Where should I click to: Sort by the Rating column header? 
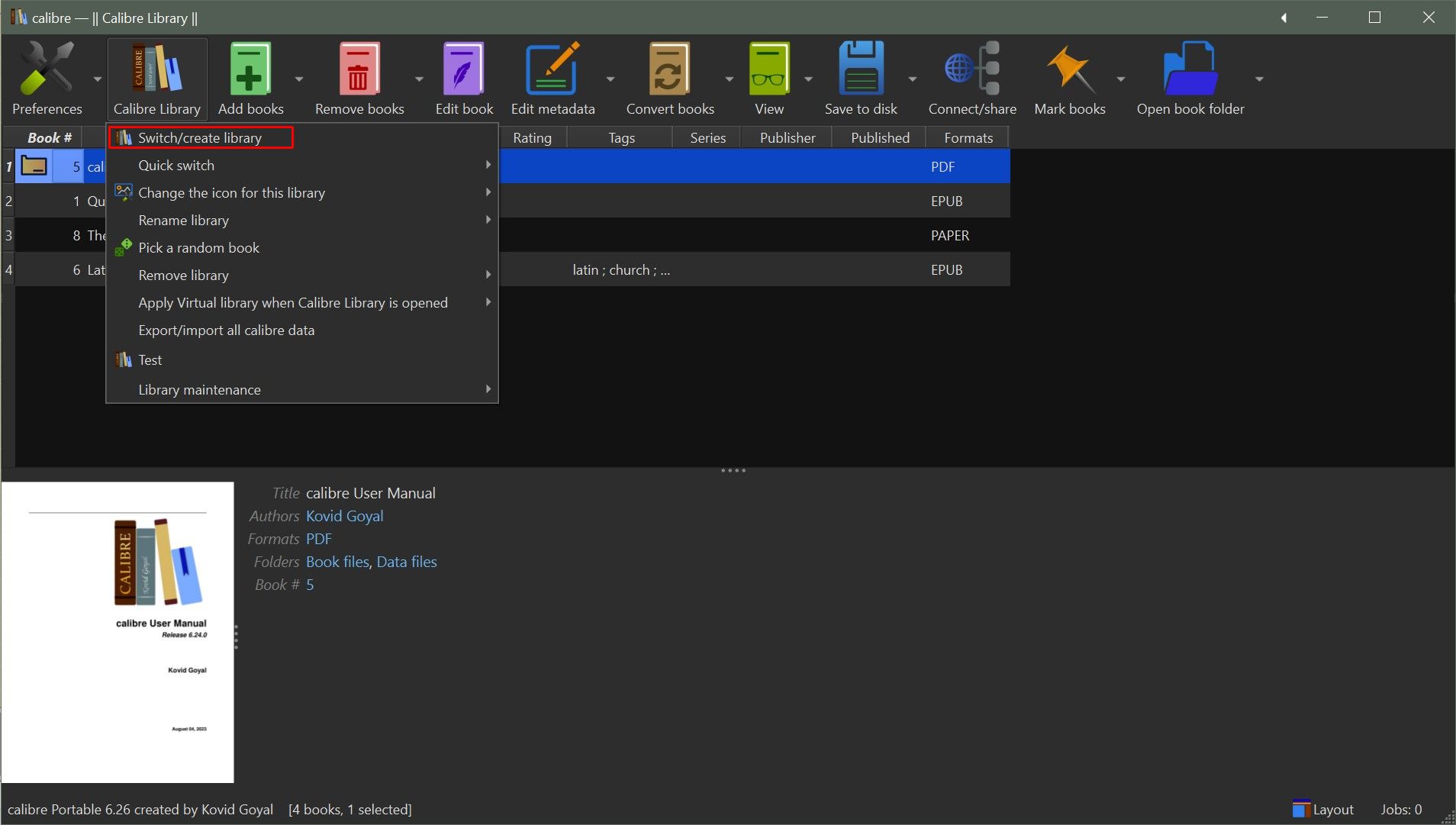532,137
